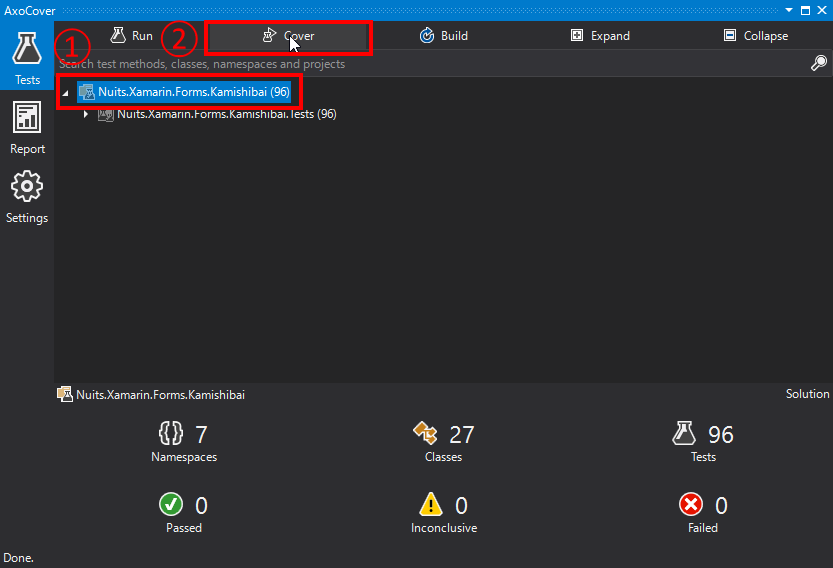
Task: Focus the test search input field
Action: click(430, 64)
